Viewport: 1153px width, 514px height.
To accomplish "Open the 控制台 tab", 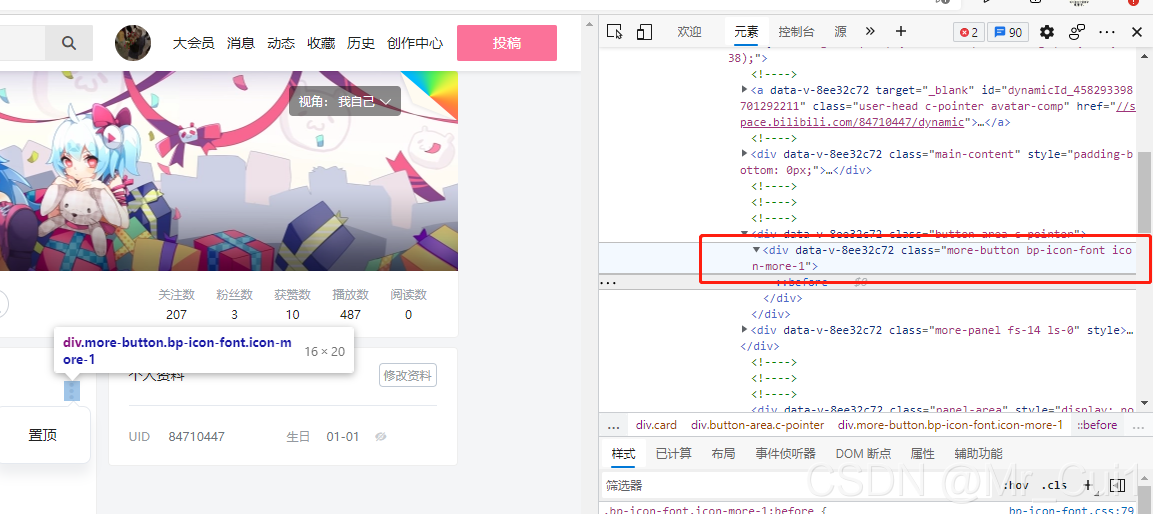I will pyautogui.click(x=796, y=32).
